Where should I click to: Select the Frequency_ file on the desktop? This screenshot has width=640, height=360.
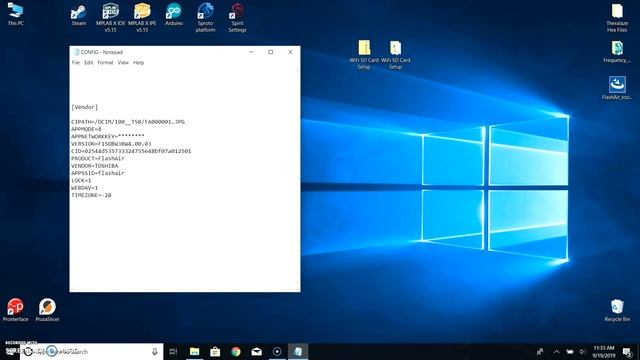pyautogui.click(x=617, y=51)
